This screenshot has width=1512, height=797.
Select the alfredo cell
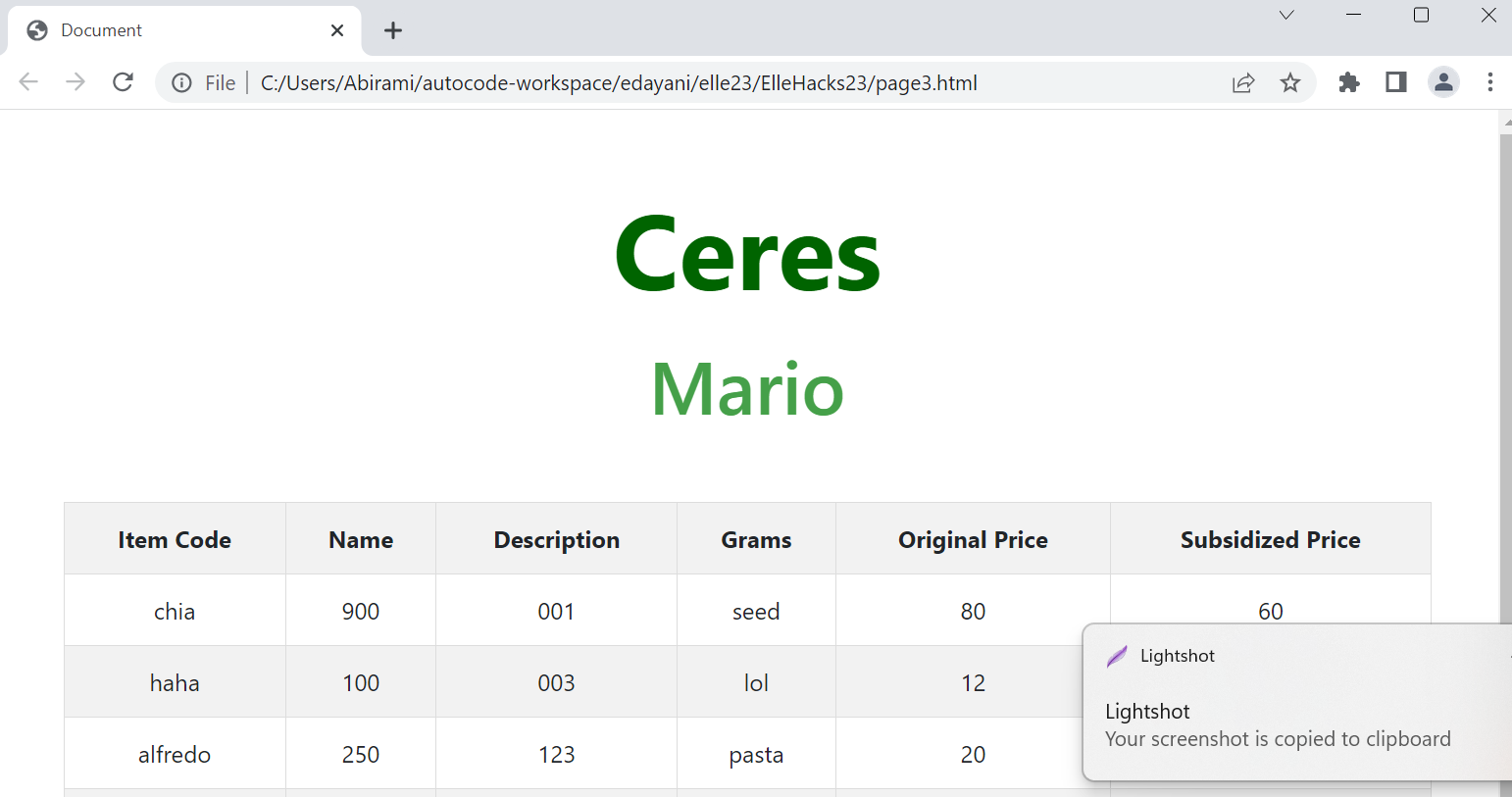pos(175,754)
